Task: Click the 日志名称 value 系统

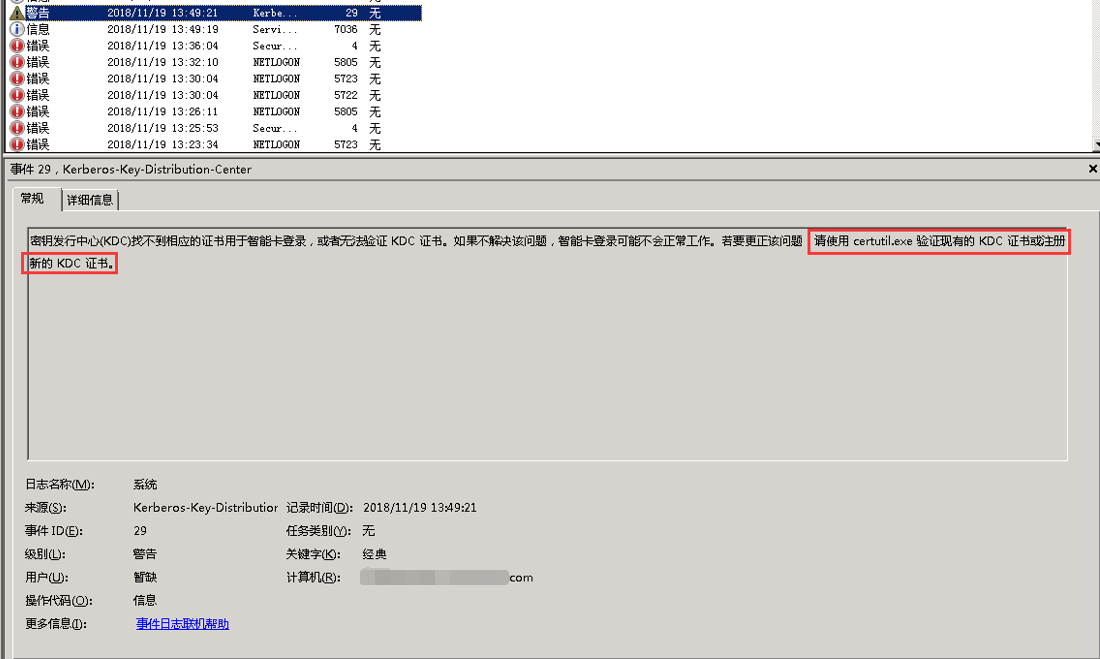Action: (x=145, y=484)
